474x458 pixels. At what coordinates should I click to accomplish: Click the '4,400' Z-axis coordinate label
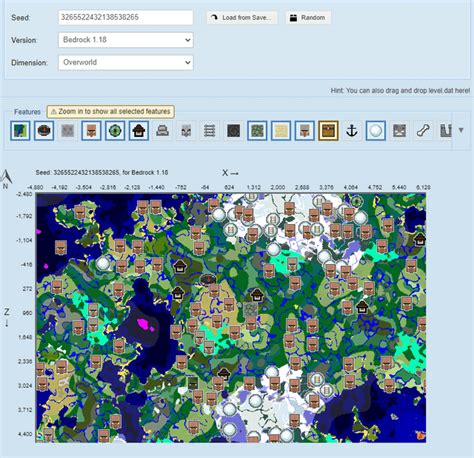25,434
